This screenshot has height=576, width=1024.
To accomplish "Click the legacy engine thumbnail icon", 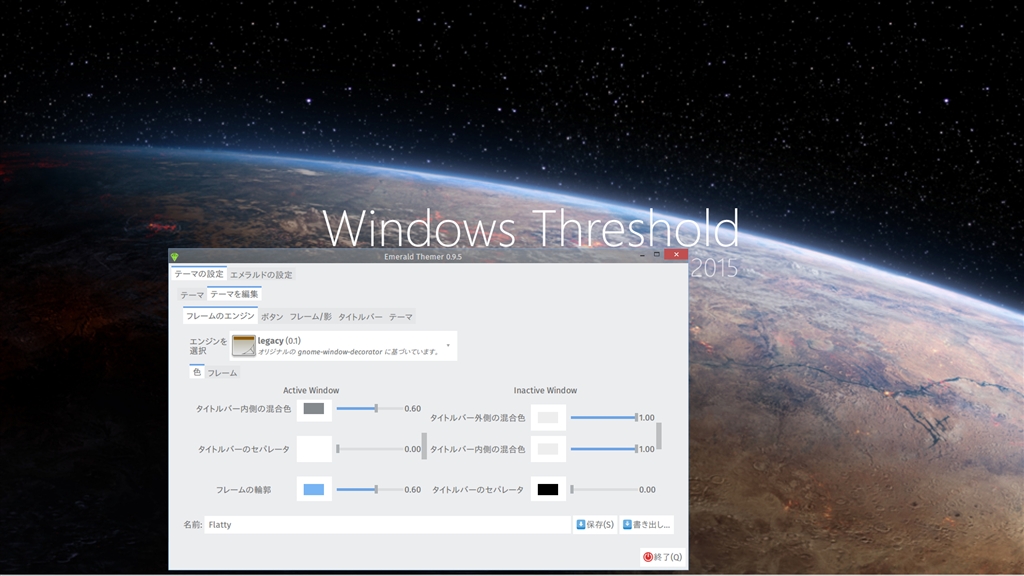I will [244, 345].
